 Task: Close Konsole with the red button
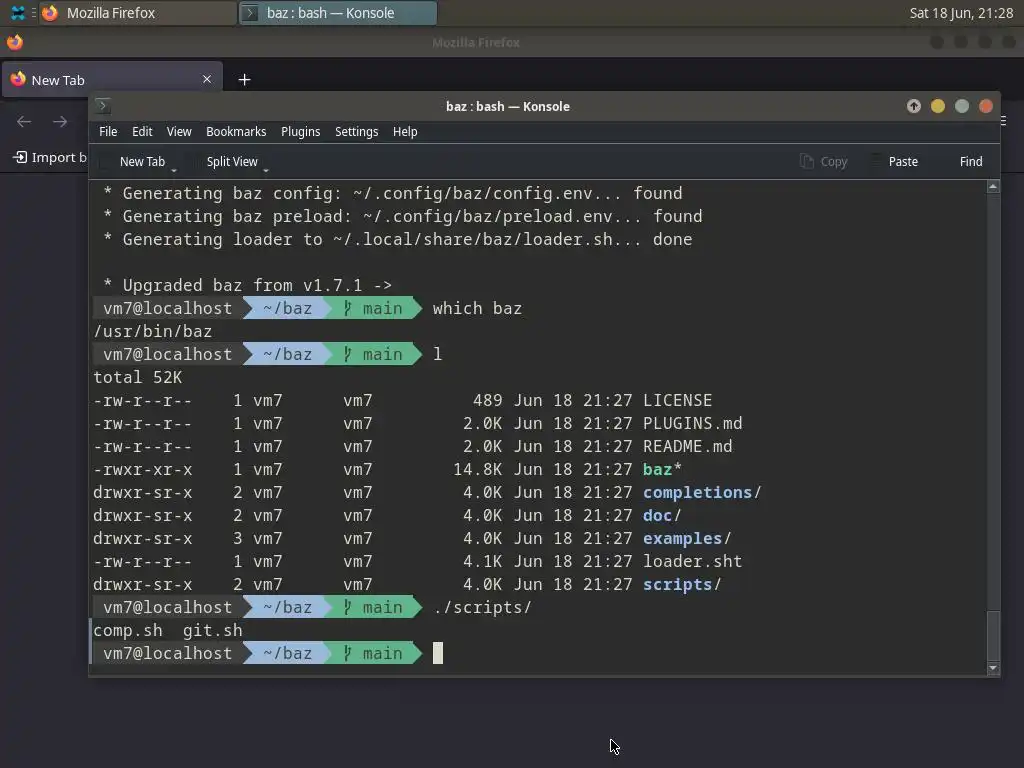(986, 106)
